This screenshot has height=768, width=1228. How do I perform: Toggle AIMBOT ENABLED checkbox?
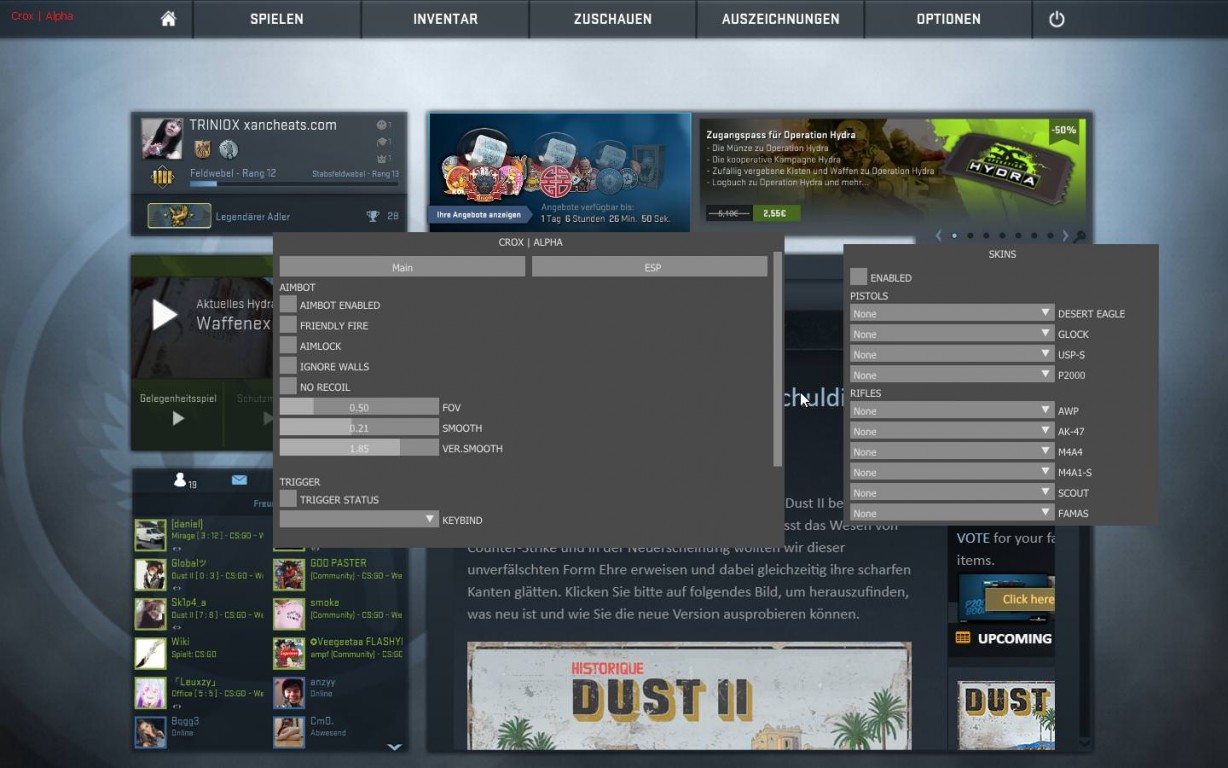288,305
